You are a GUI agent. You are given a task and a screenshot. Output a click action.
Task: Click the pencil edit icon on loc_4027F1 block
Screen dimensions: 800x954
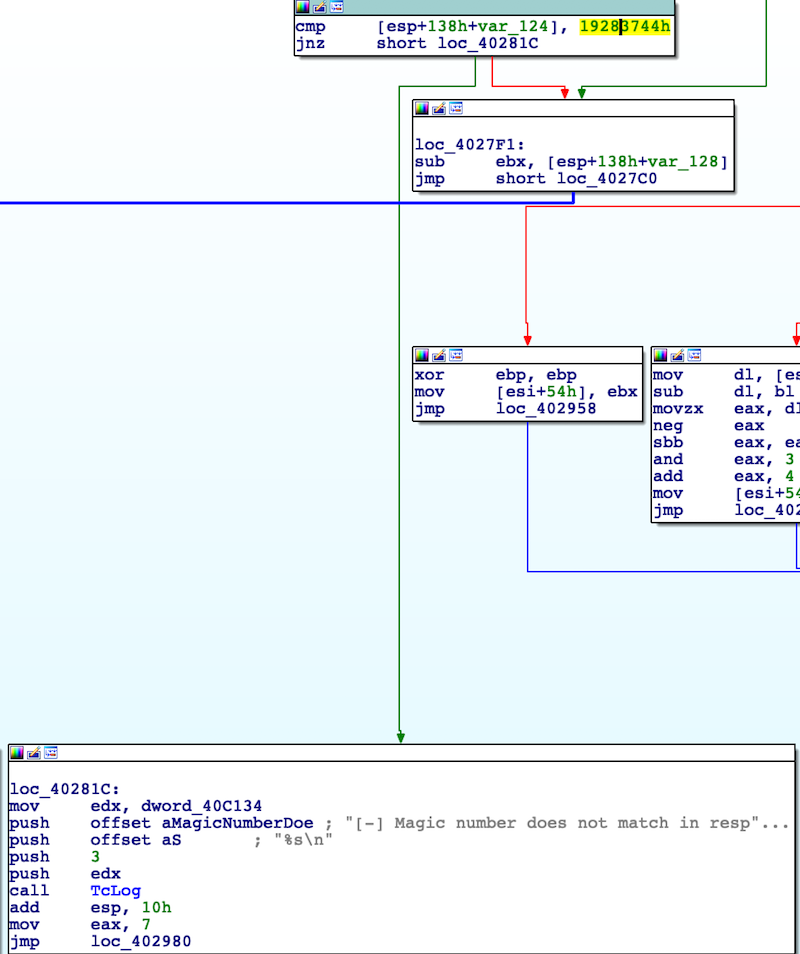[x=438, y=108]
